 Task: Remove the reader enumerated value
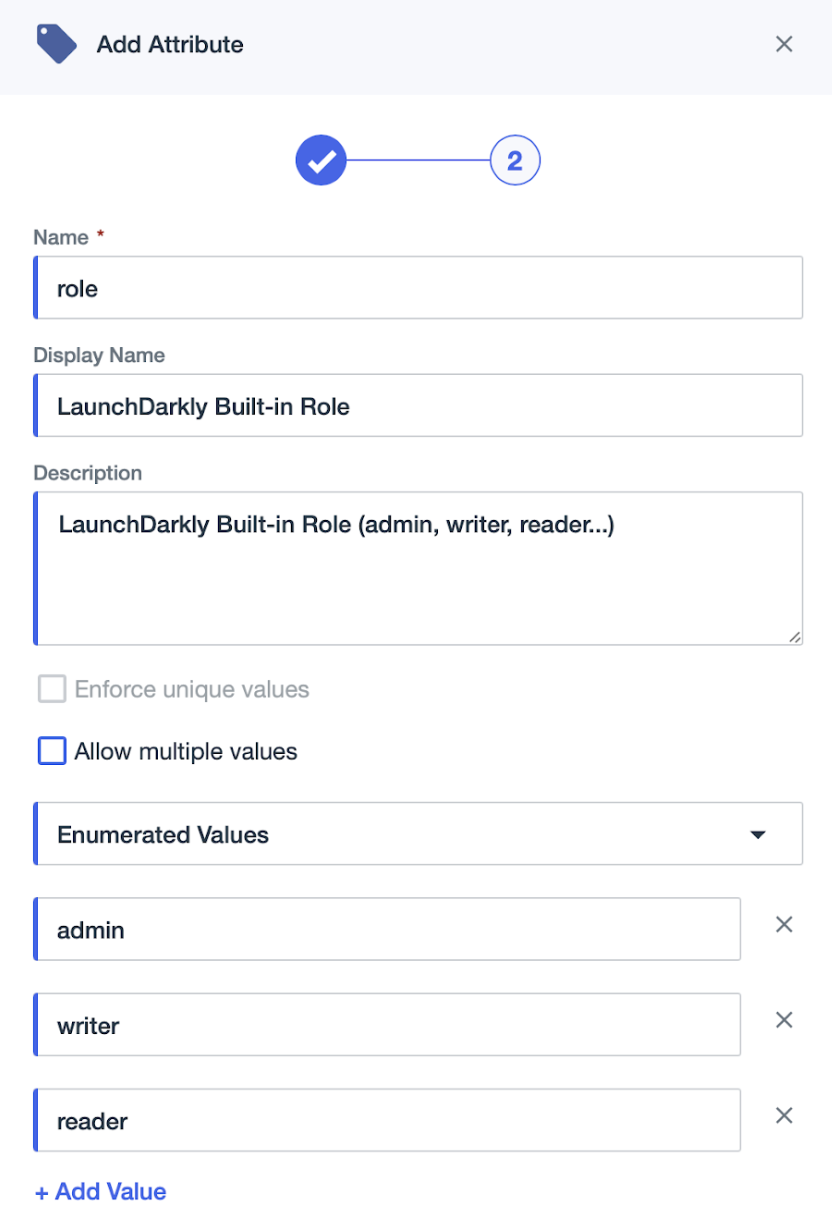784,1115
